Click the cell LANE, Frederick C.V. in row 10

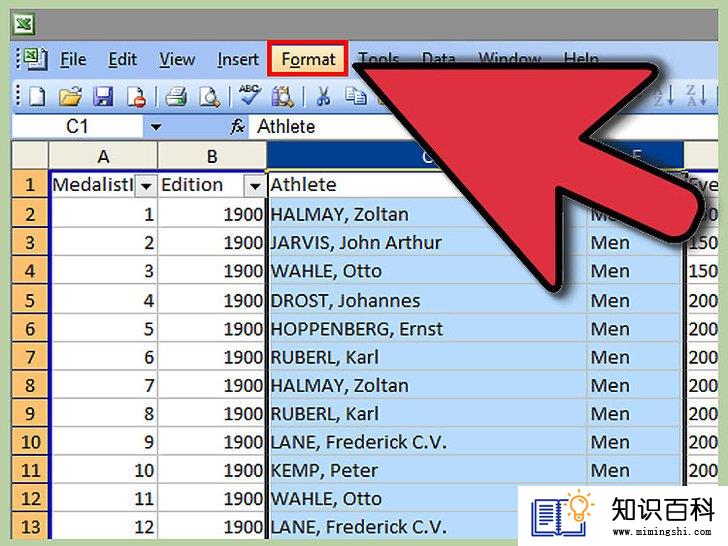(x=427, y=442)
